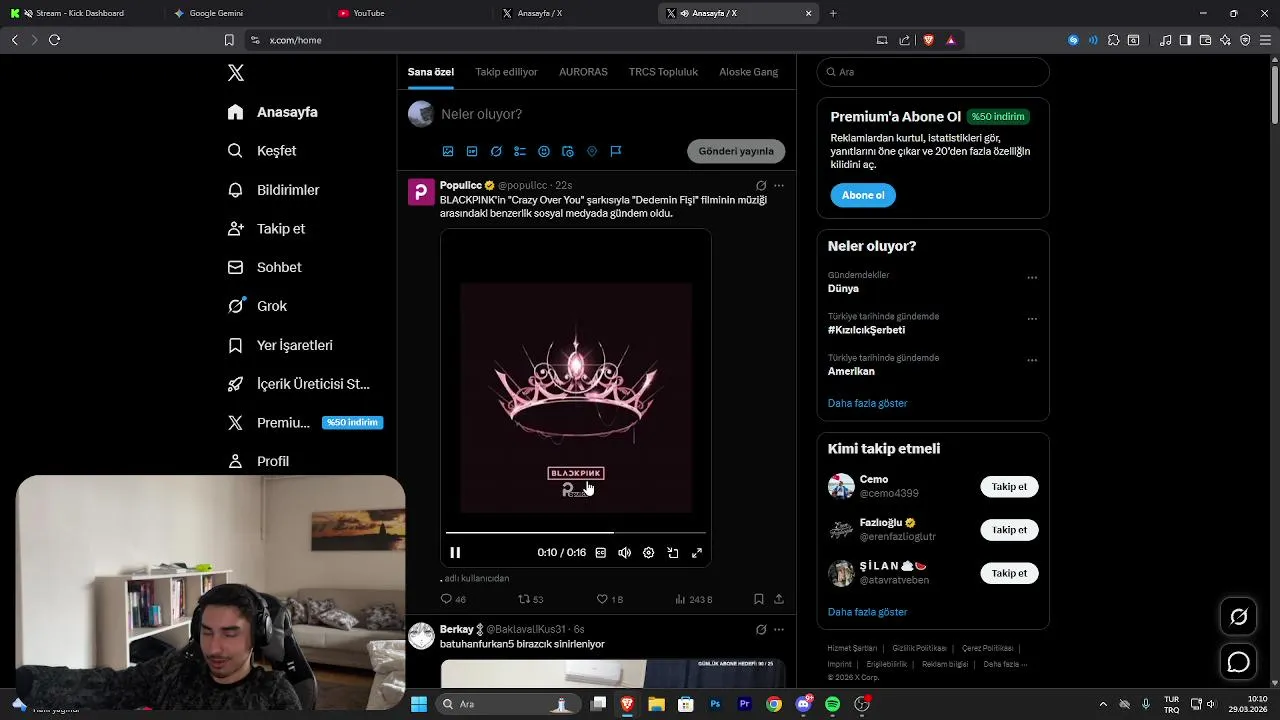
Task: Open Grok in sidebar
Action: (x=257, y=306)
